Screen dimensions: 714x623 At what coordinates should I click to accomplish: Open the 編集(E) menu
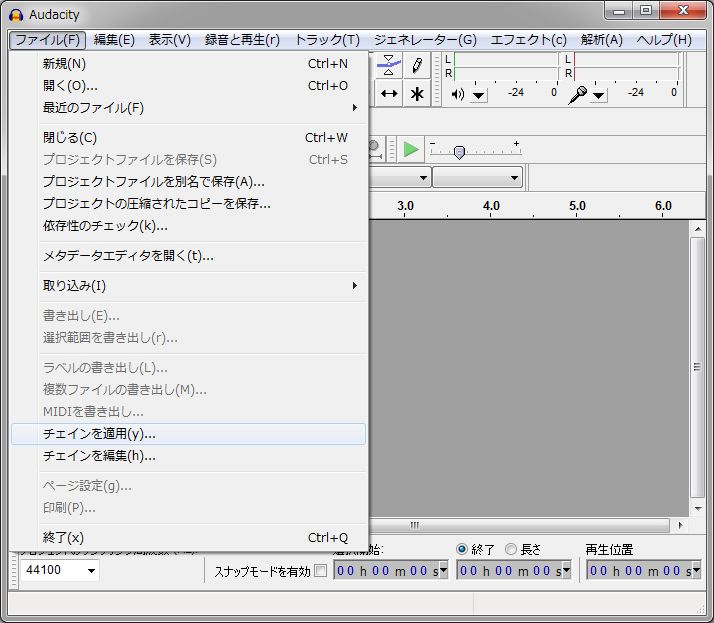pyautogui.click(x=114, y=40)
